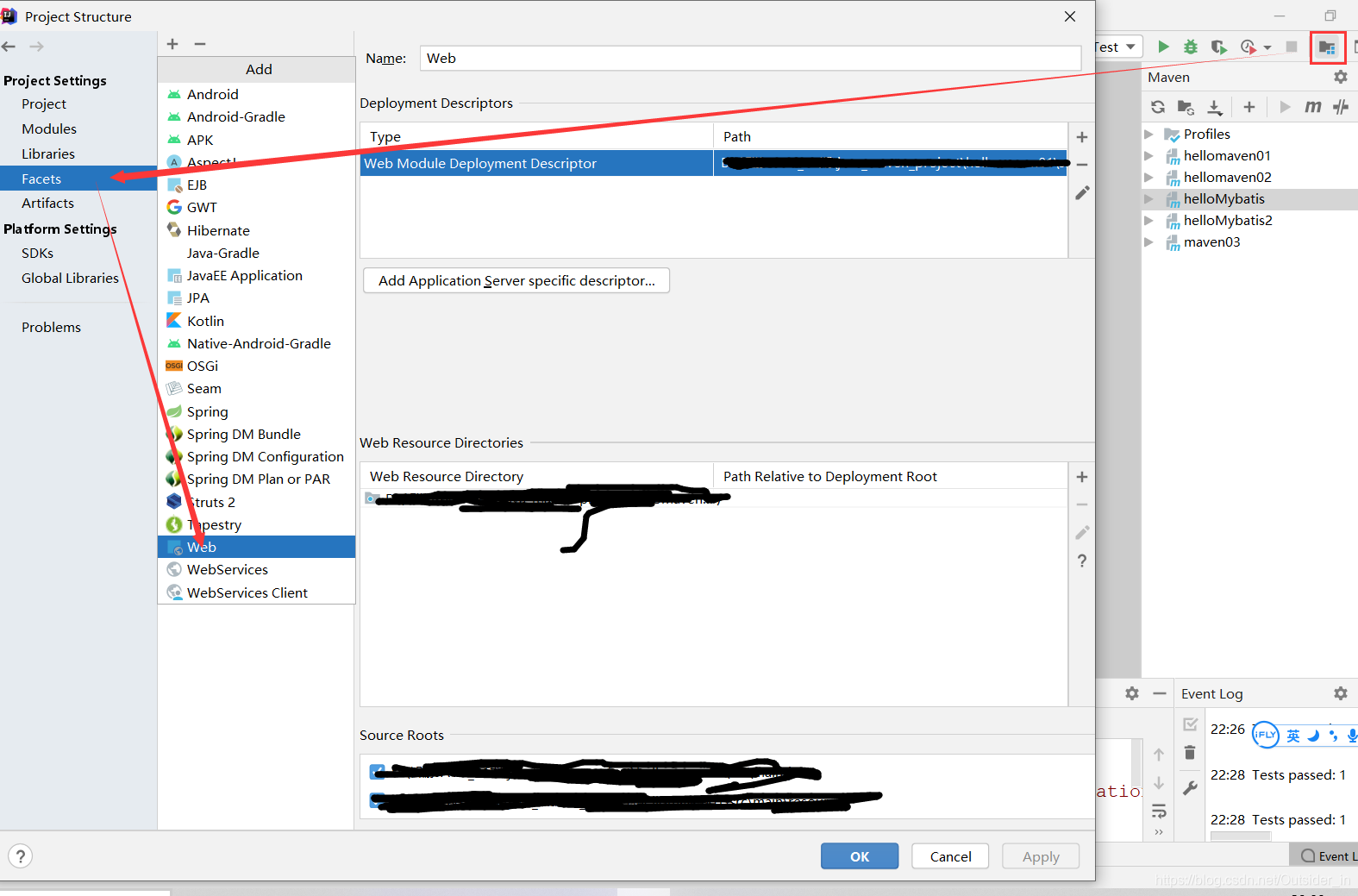This screenshot has width=1358, height=896.
Task: Add Maven project with plus icon
Action: (1248, 107)
